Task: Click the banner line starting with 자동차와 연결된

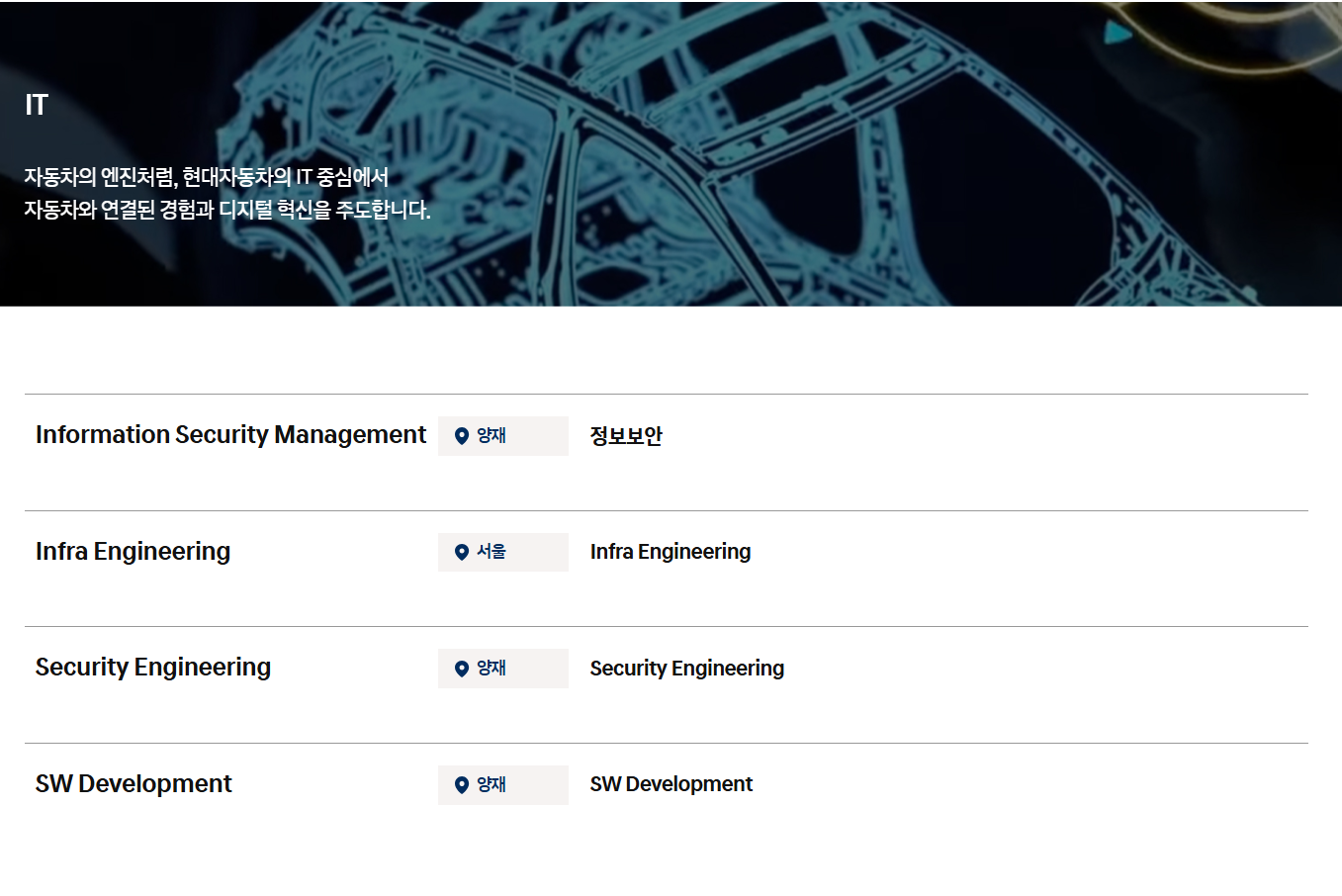Action: (227, 210)
